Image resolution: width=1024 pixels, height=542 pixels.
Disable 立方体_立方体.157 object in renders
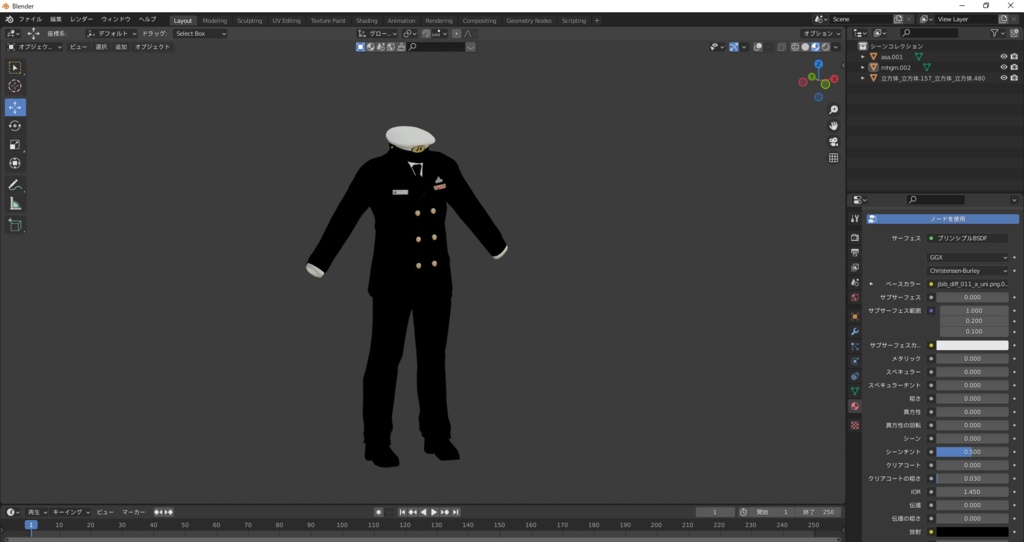[x=1014, y=78]
